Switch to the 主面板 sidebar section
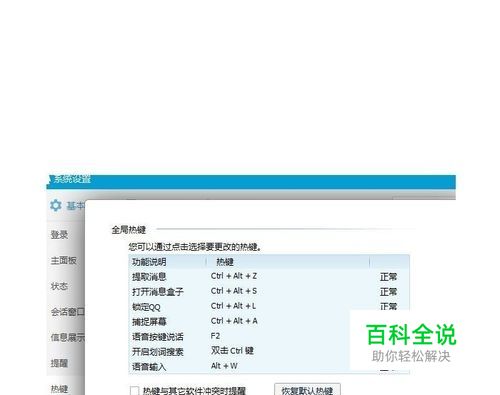This screenshot has width=500, height=395. pos(63,260)
